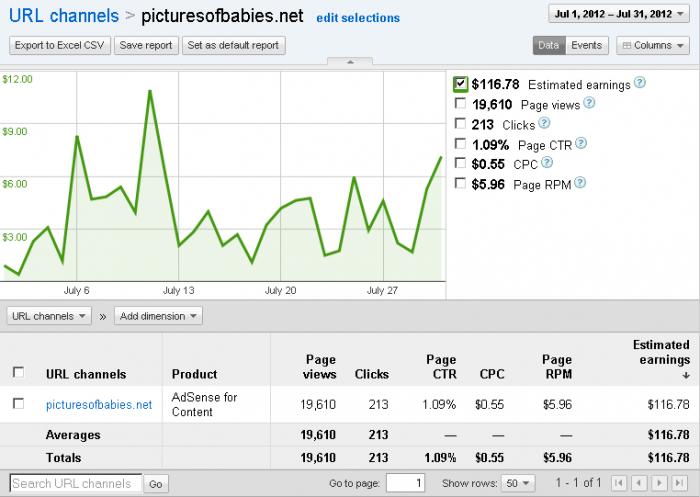Image resolution: width=700 pixels, height=497 pixels.
Task: Click the Save report button
Action: [146, 46]
